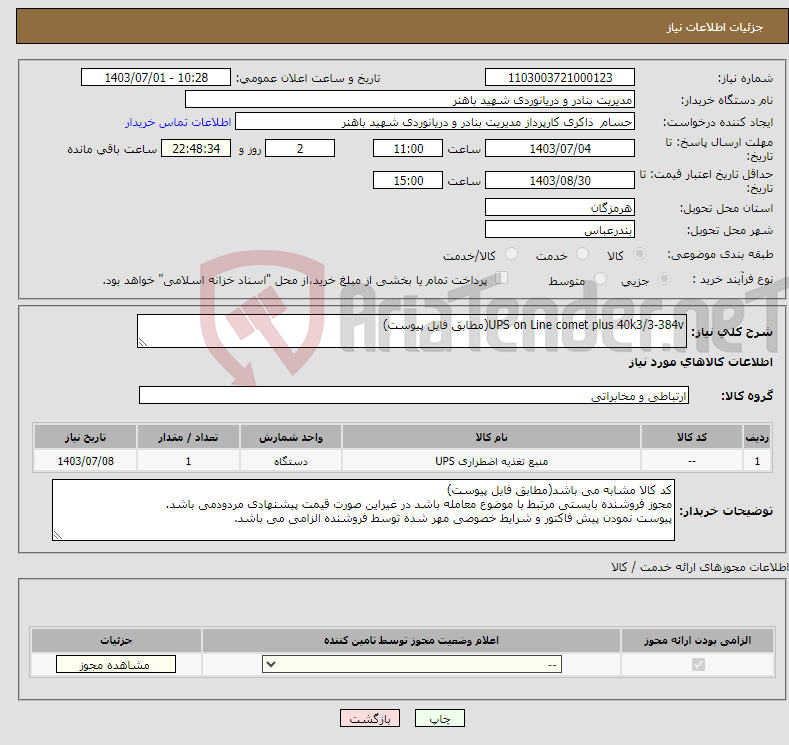Click the announcement date field 1403/07/01 - 10:28
This screenshot has height=745, width=789.
(156, 77)
